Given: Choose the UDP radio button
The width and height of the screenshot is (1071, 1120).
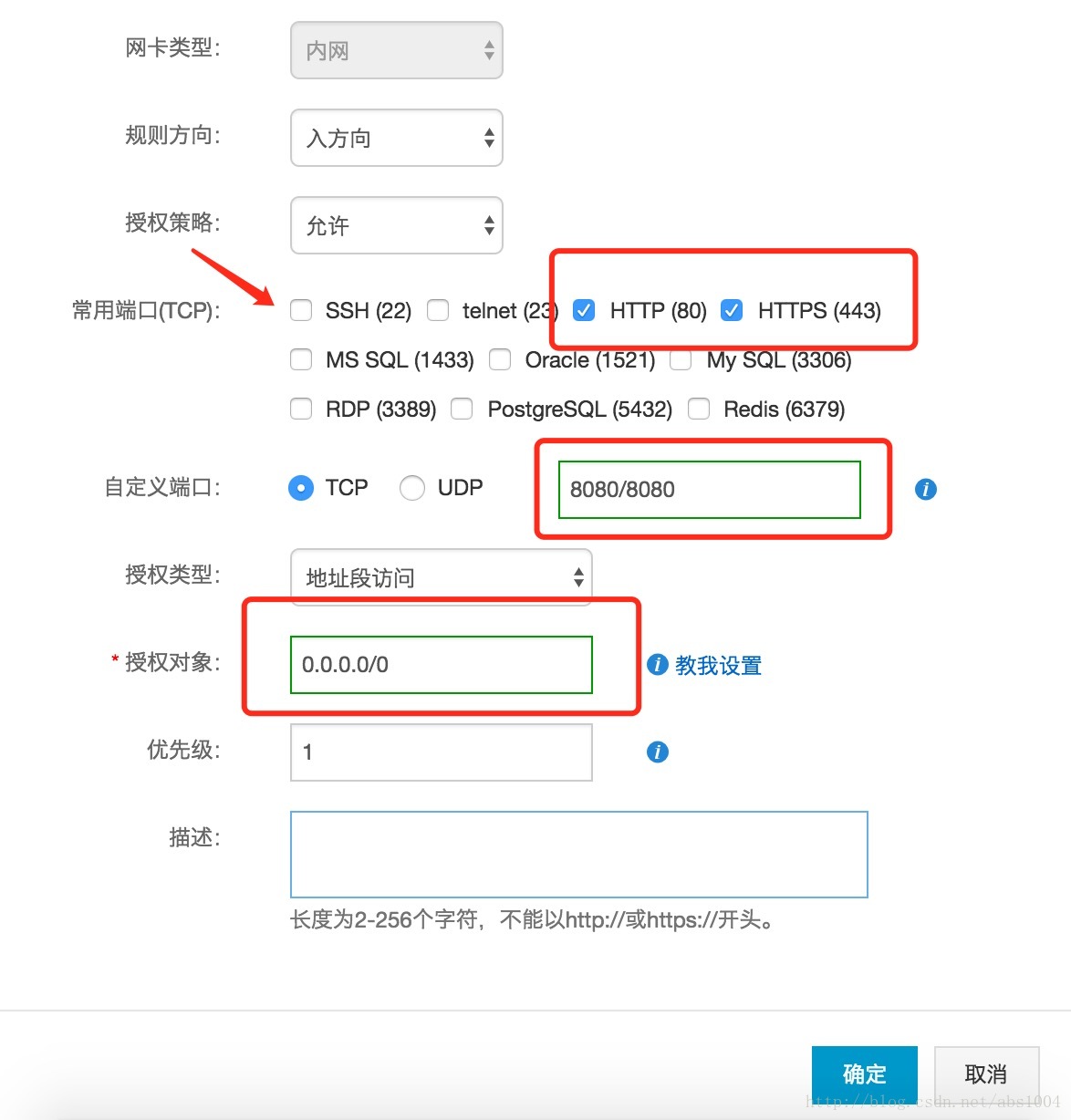Looking at the screenshot, I should [x=412, y=489].
